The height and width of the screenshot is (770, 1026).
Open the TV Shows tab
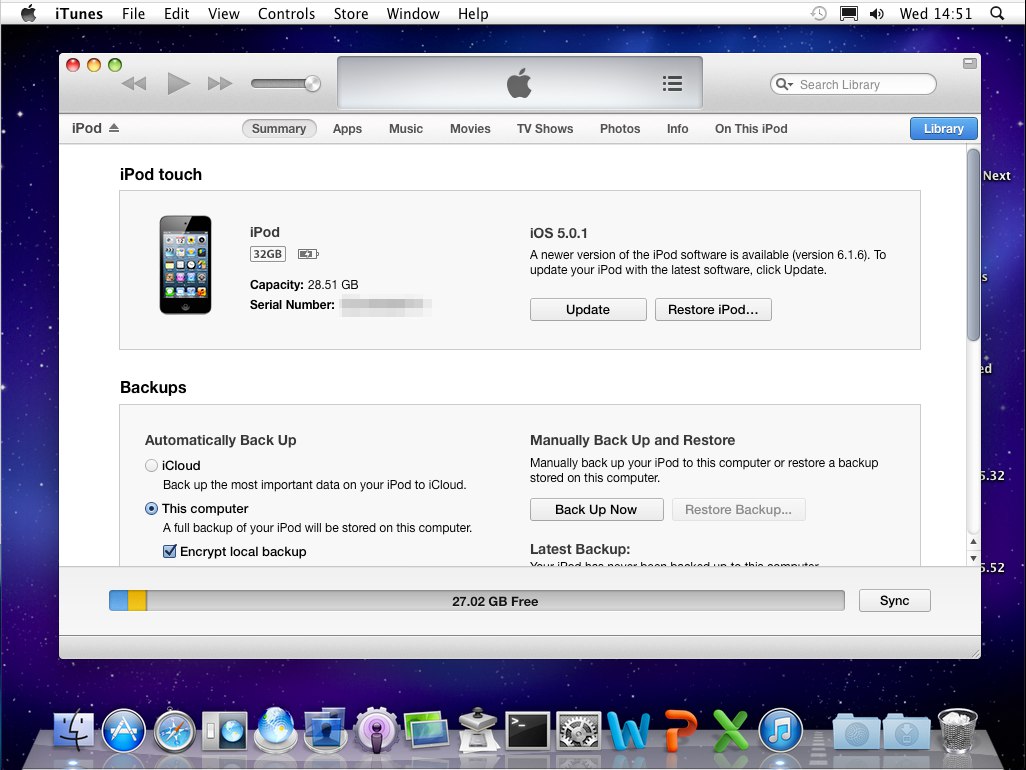[544, 129]
